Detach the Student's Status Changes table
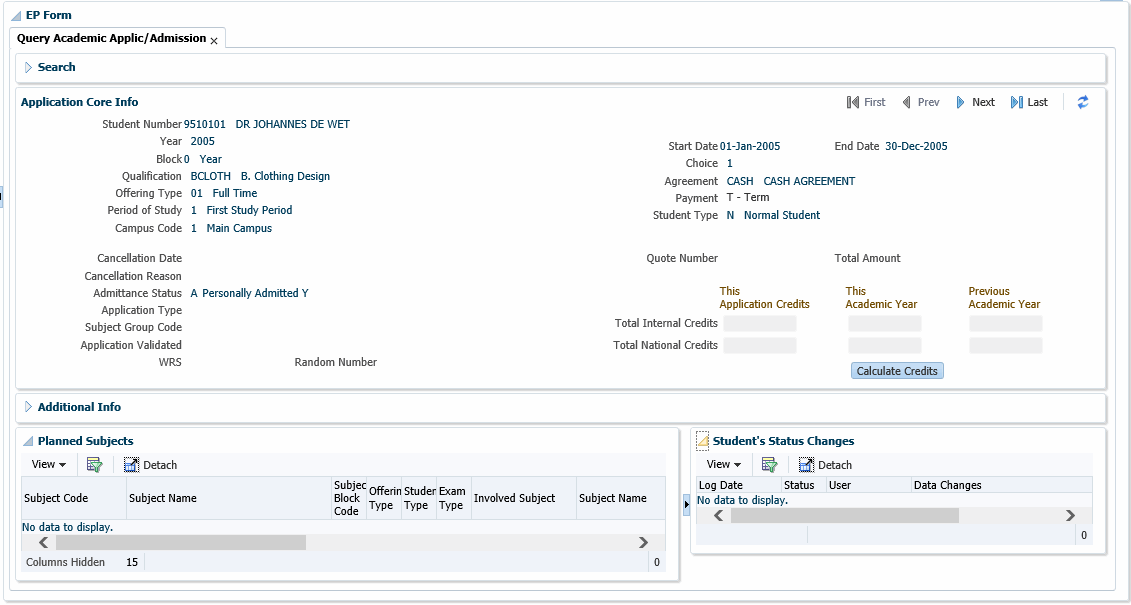 (x=825, y=464)
